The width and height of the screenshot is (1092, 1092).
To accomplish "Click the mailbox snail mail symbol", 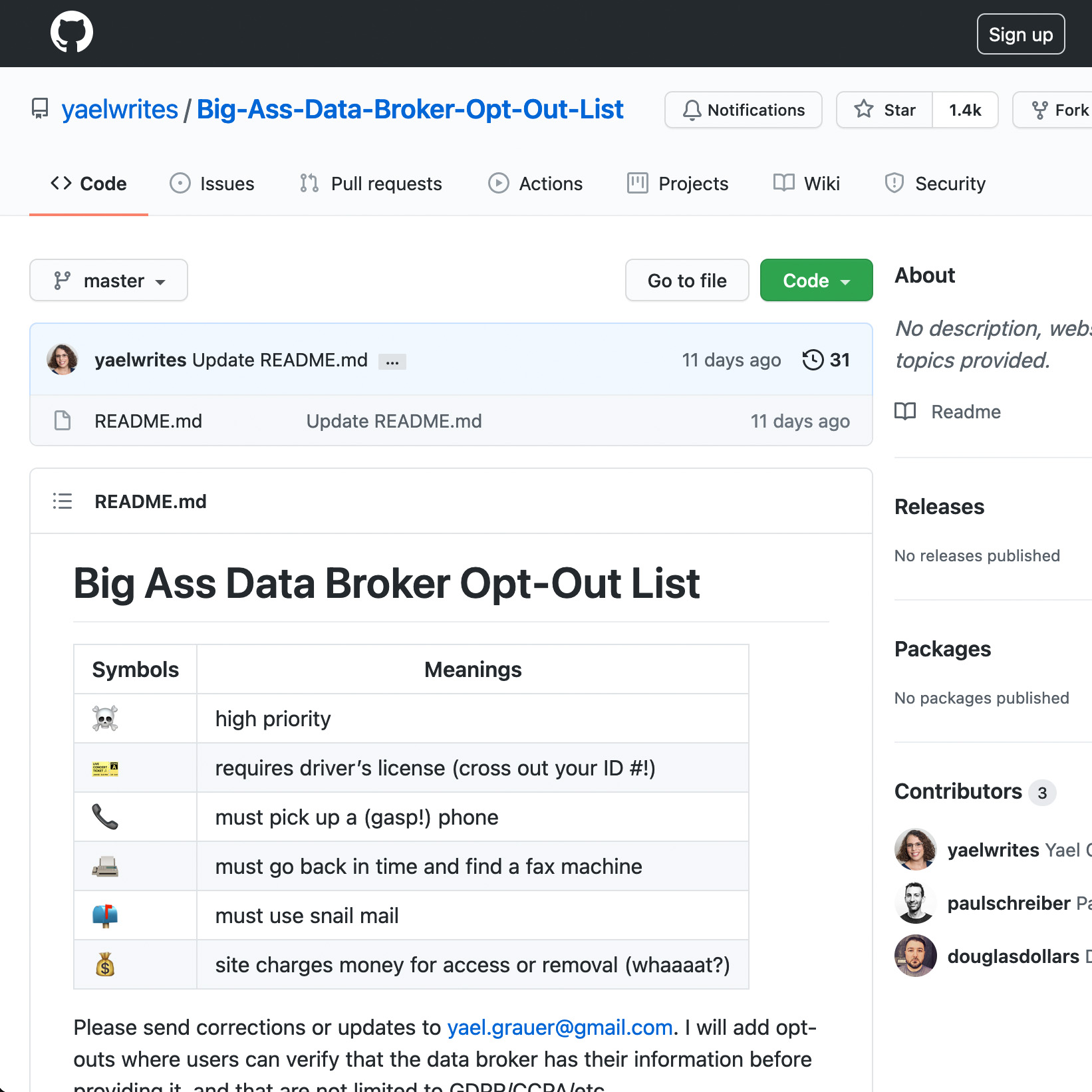I will [105, 915].
